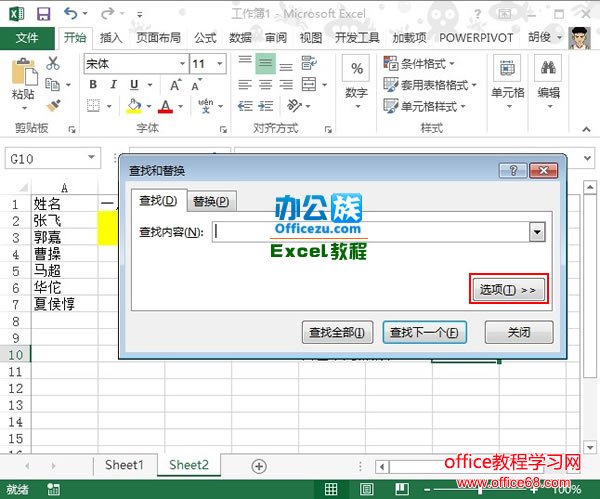Screen dimensions: 600x499
Task: Click the cell borders icon
Action: (x=93, y=105)
